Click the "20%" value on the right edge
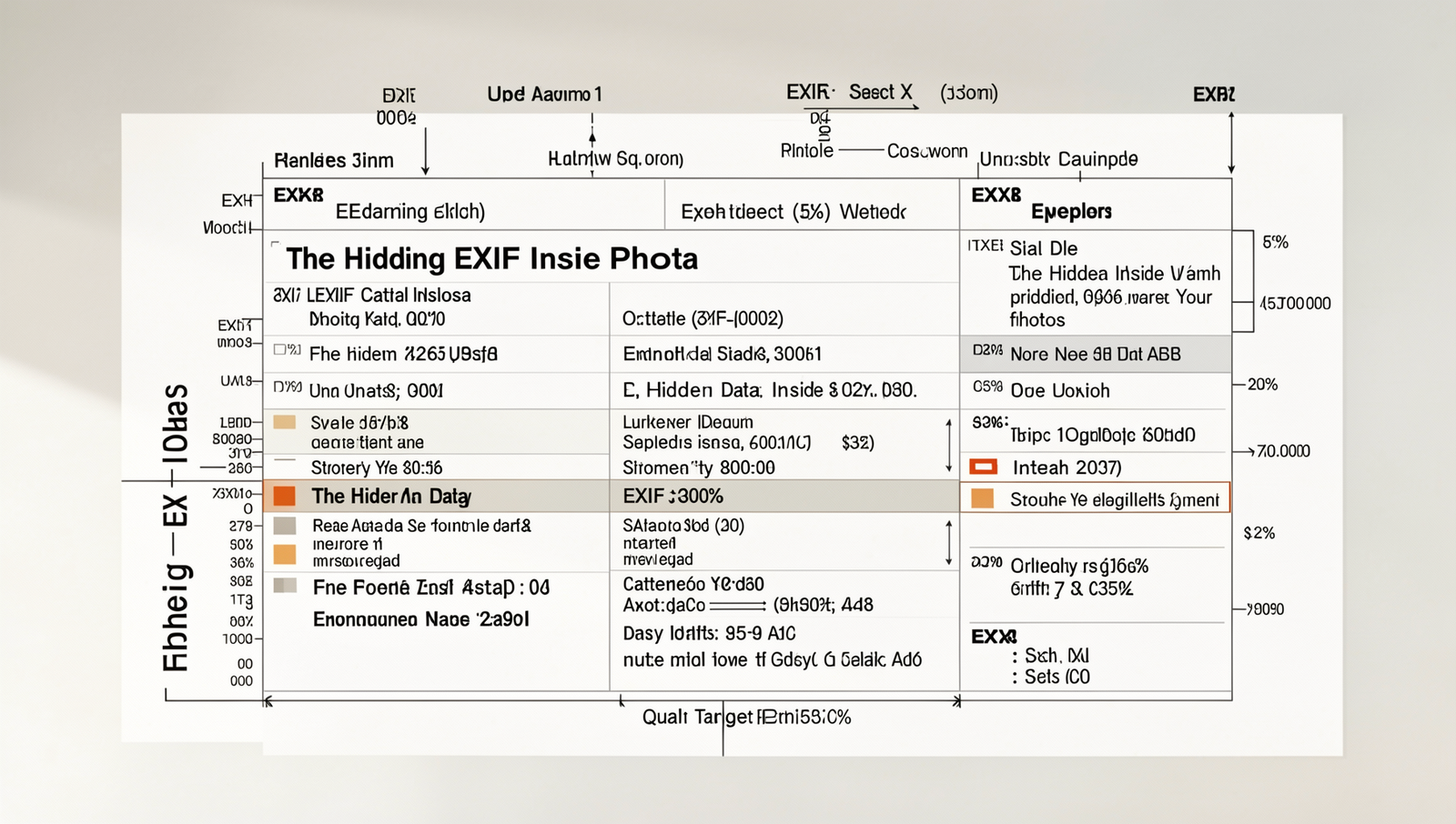The image size is (1456, 824). click(x=1262, y=385)
